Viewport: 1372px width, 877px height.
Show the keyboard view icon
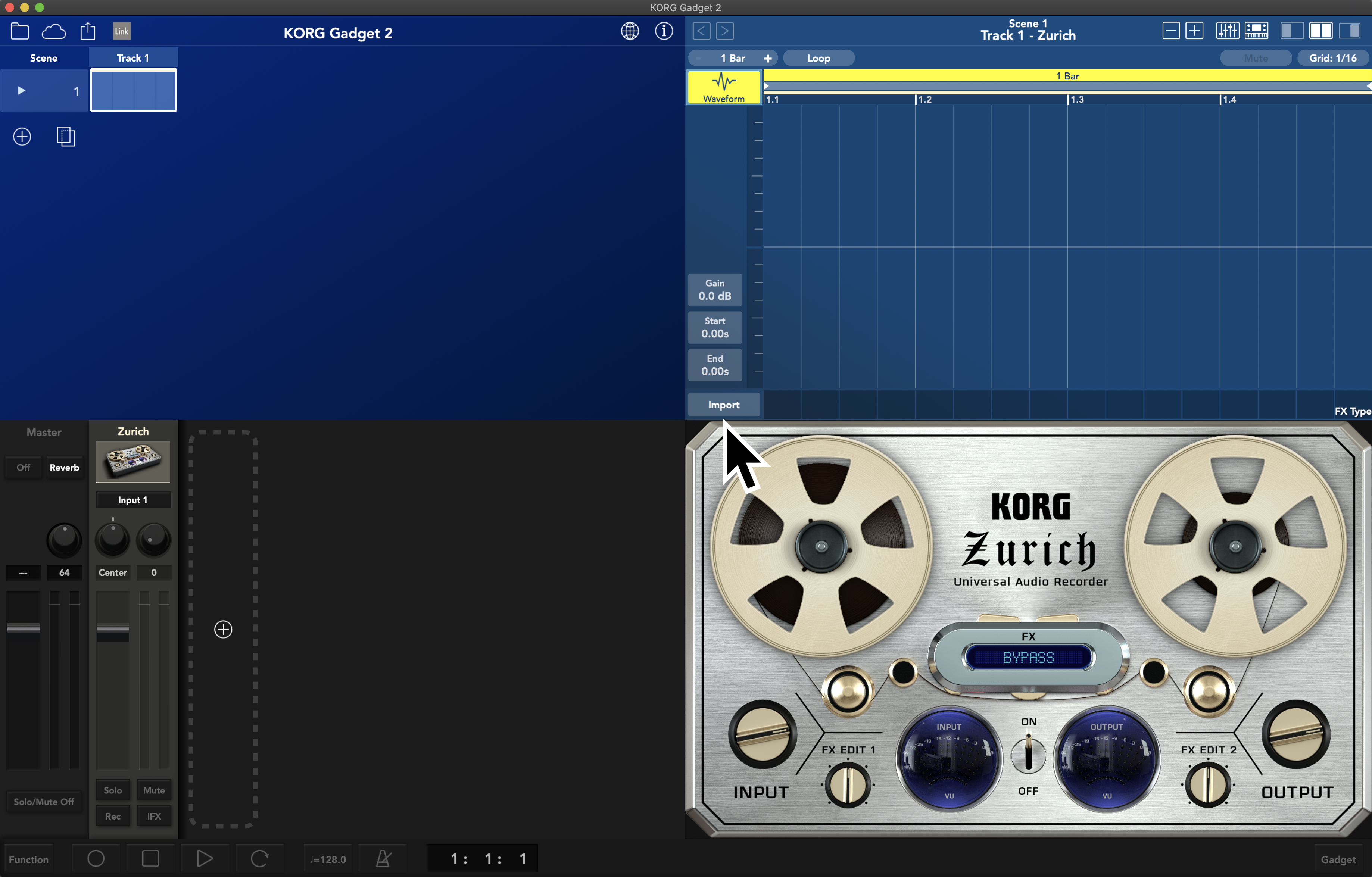click(x=1256, y=31)
